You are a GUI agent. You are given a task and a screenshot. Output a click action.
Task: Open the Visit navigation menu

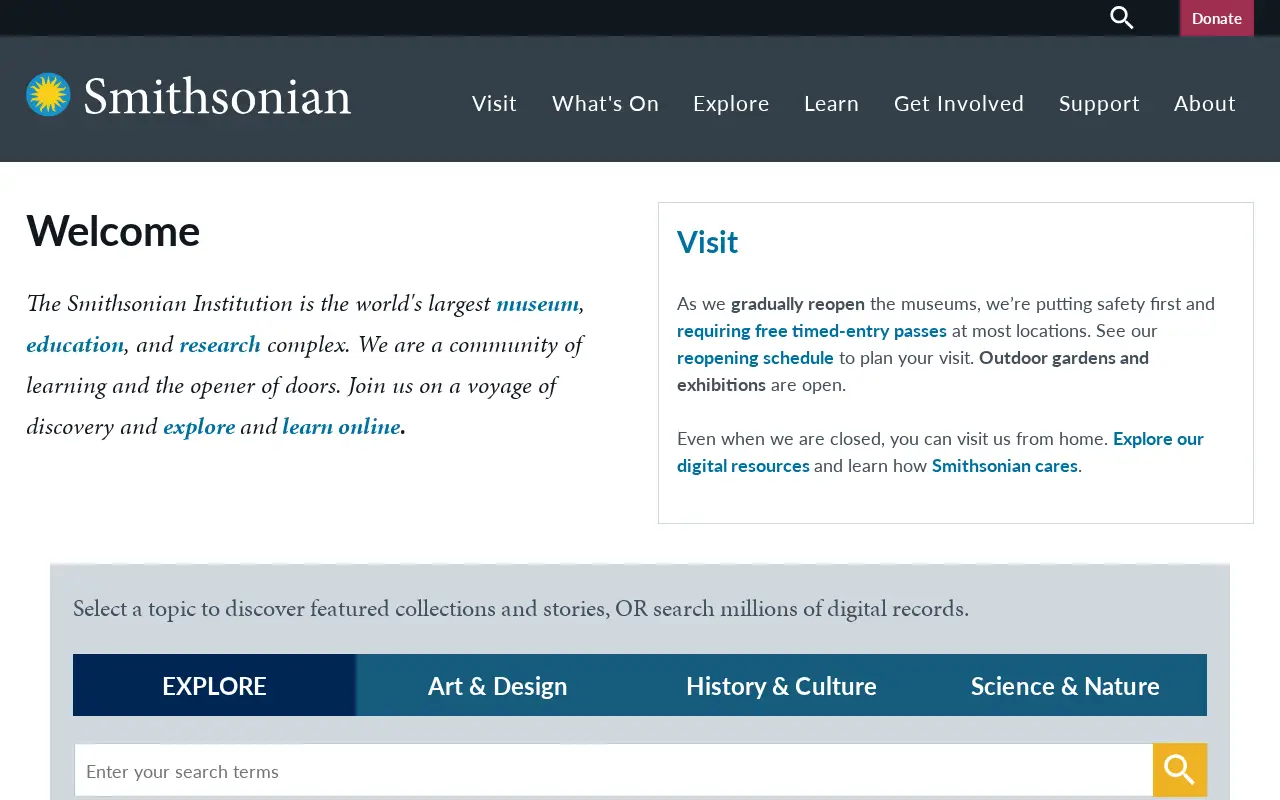click(x=494, y=103)
